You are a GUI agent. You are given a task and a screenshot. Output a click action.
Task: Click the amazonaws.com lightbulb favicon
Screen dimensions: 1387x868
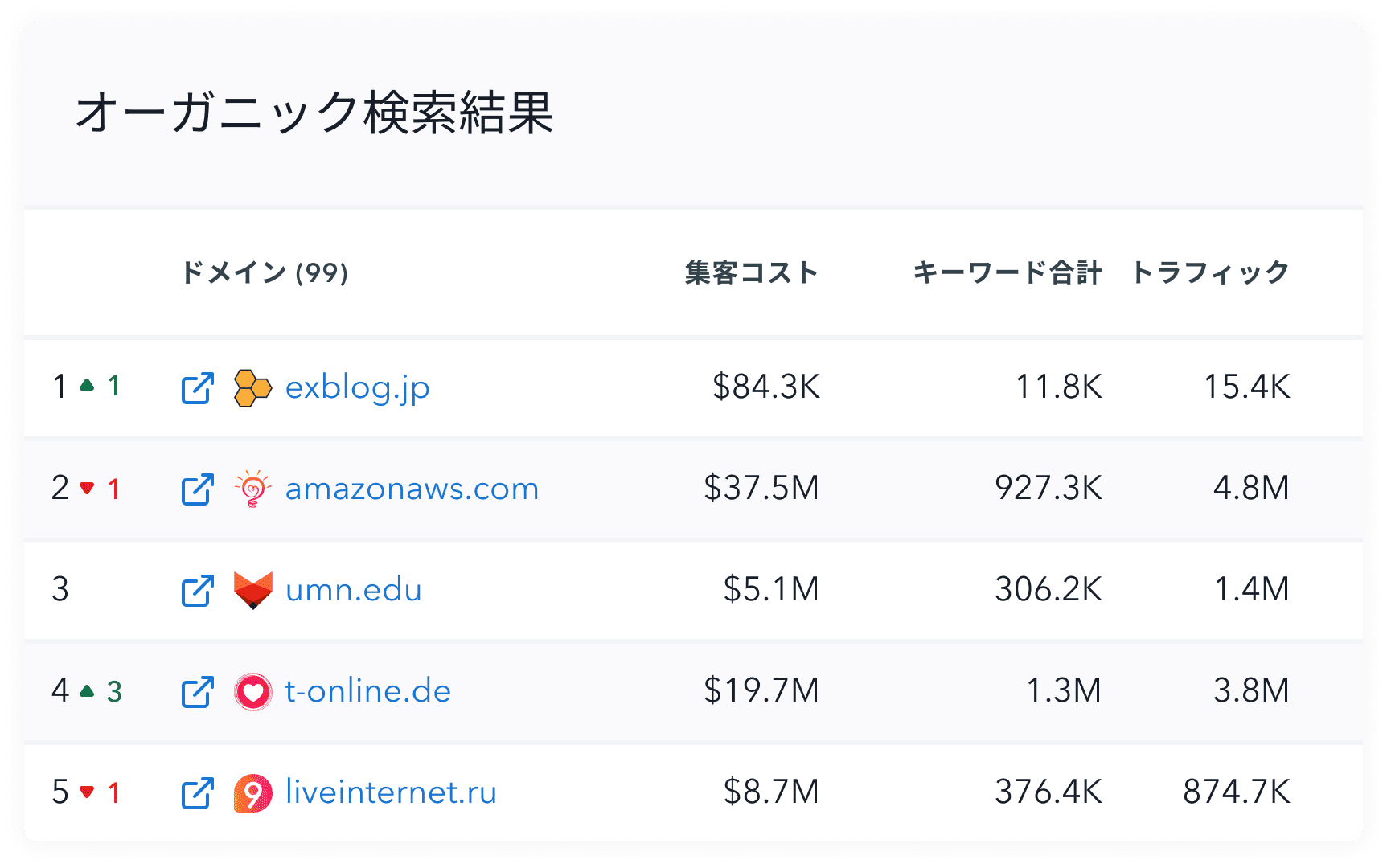252,489
